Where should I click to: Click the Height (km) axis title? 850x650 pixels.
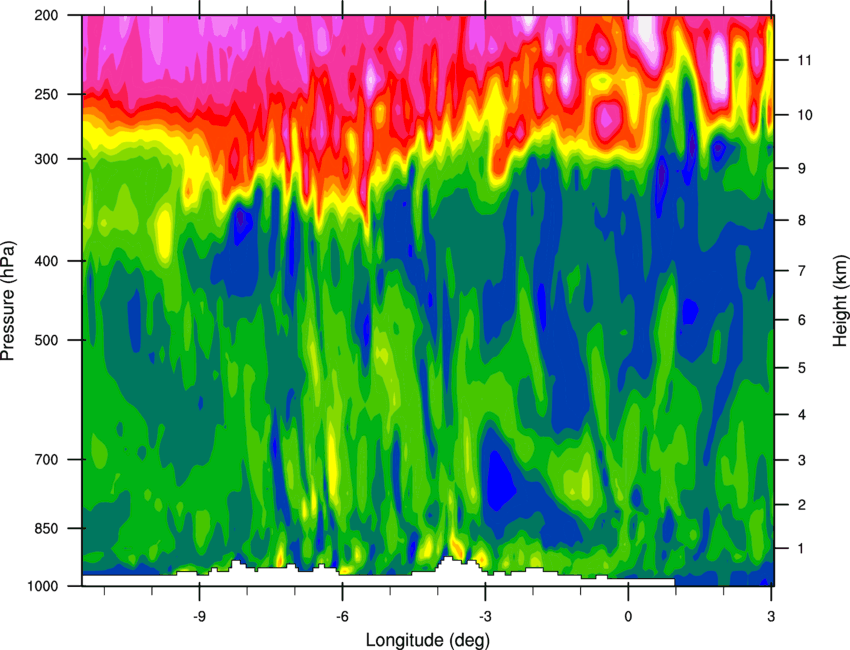pyautogui.click(x=840, y=301)
